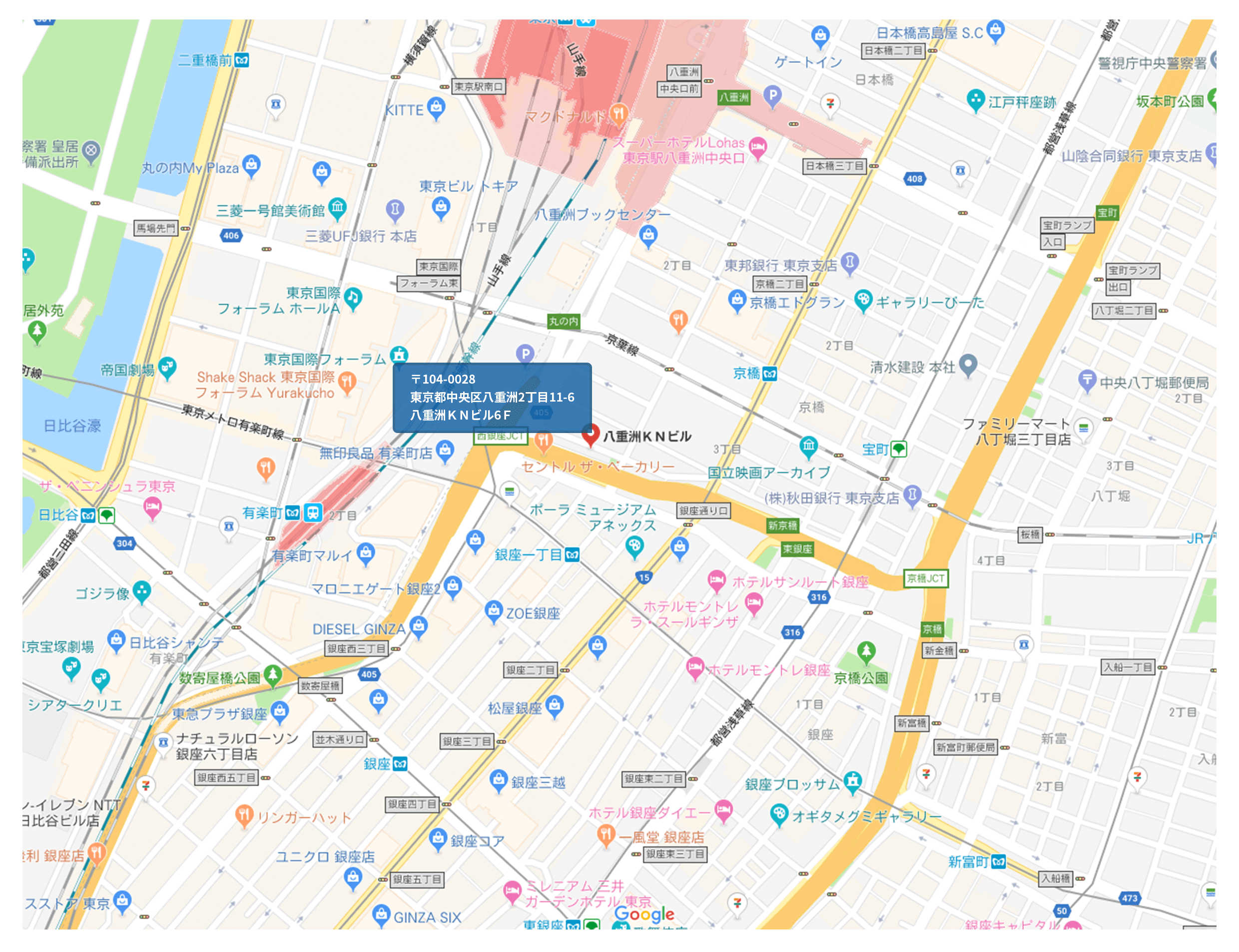Click the ザ・ペニンシュラ東京 hotel icon
Image resolution: width=1239 pixels, height=952 pixels.
[151, 508]
